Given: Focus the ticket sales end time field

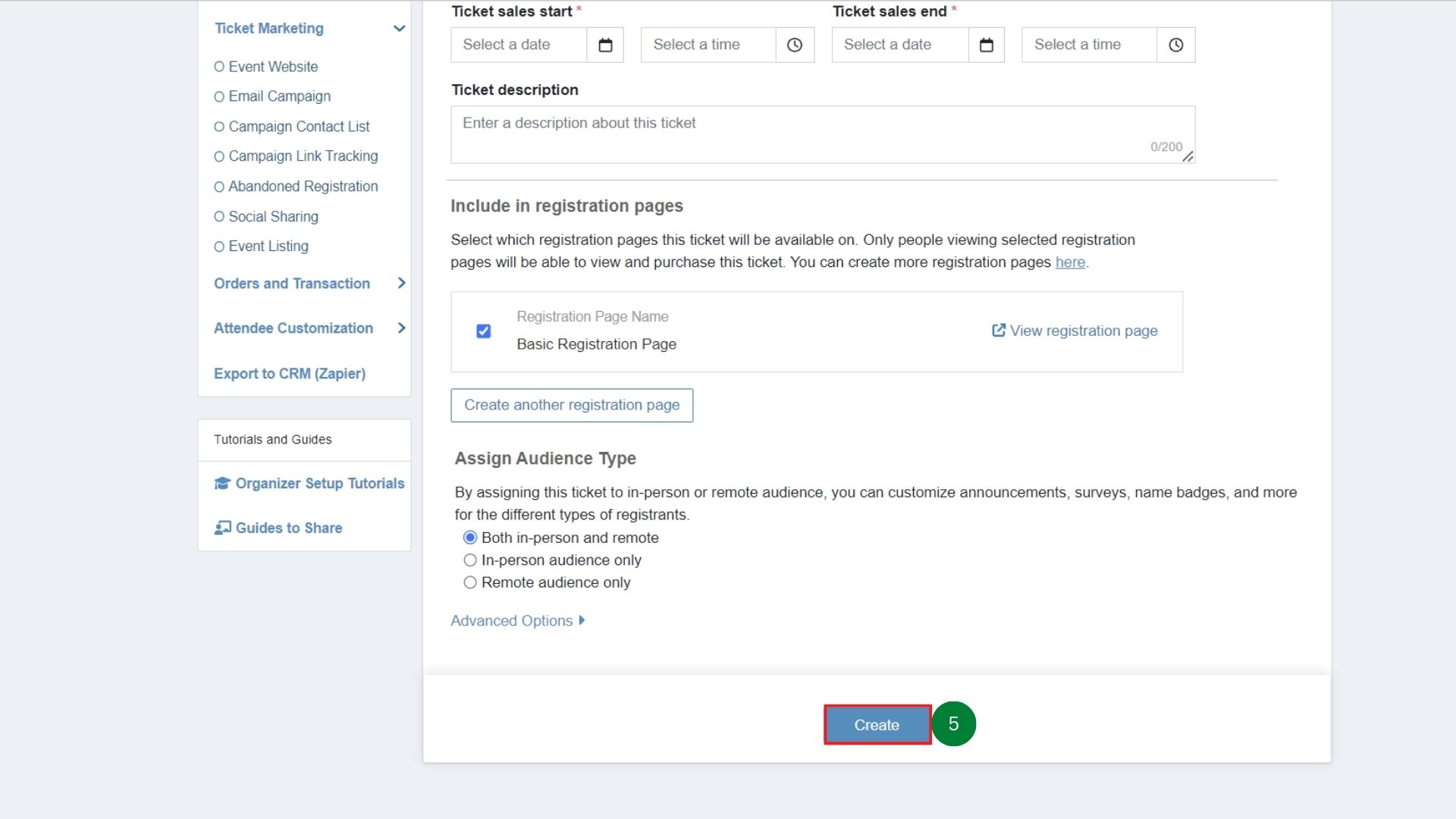Looking at the screenshot, I should pyautogui.click(x=1090, y=45).
